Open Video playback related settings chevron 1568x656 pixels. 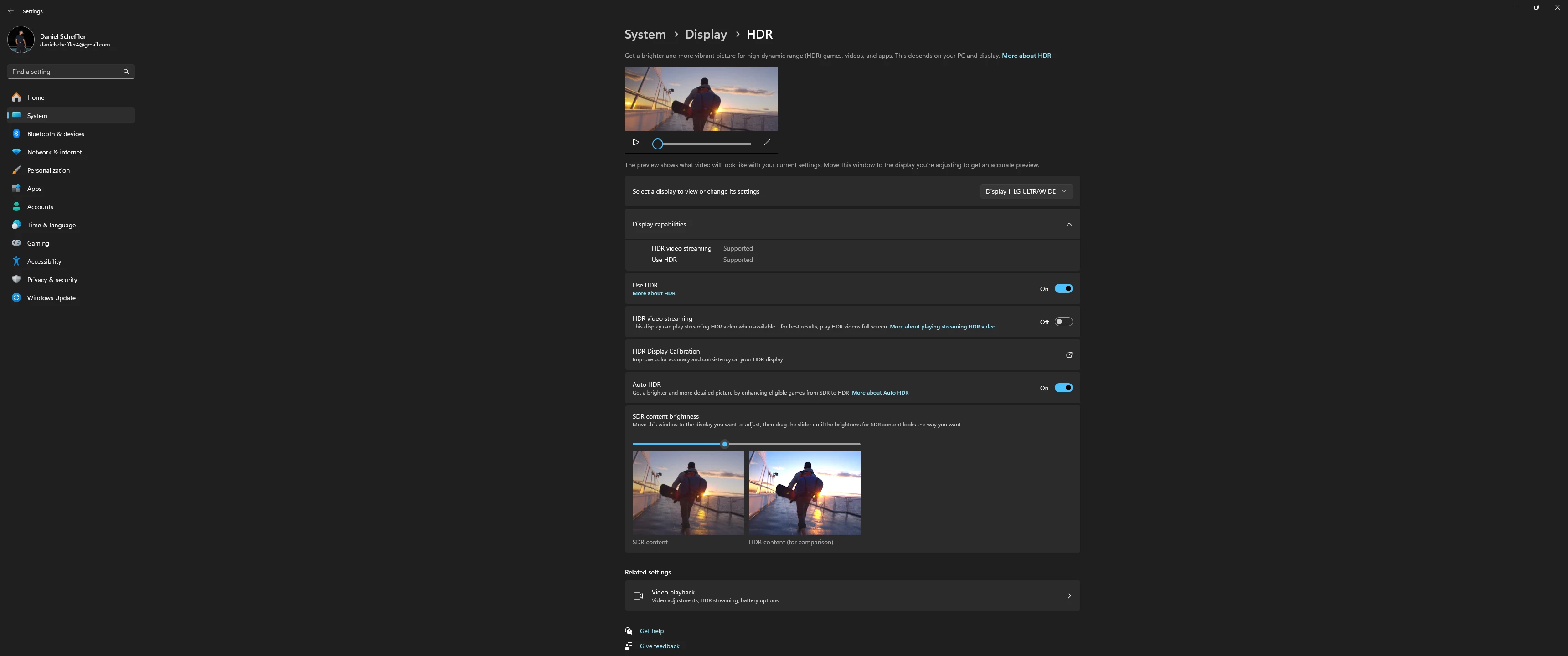pyautogui.click(x=1069, y=596)
